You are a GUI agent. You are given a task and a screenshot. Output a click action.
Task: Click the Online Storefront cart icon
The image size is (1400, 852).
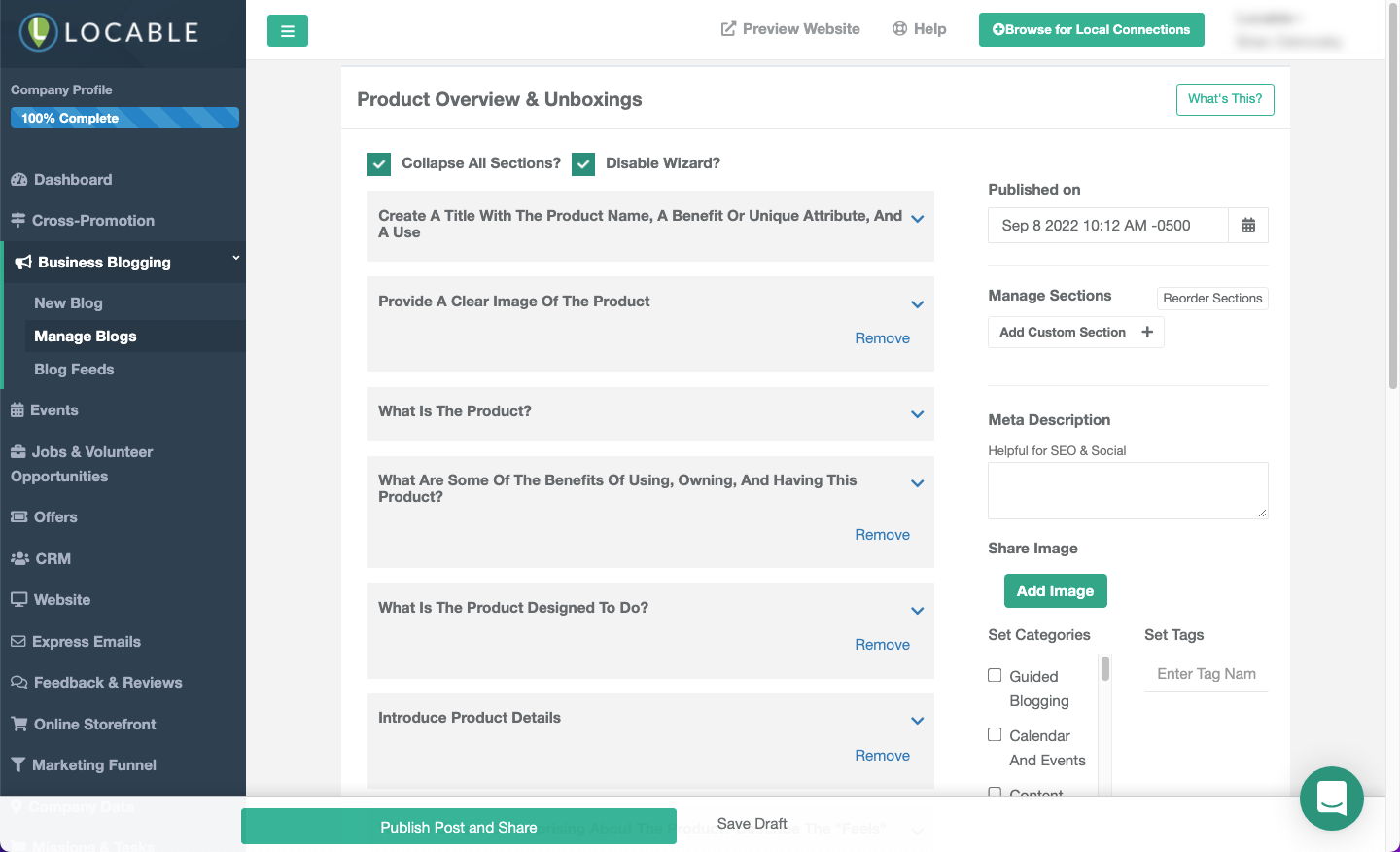(x=18, y=725)
